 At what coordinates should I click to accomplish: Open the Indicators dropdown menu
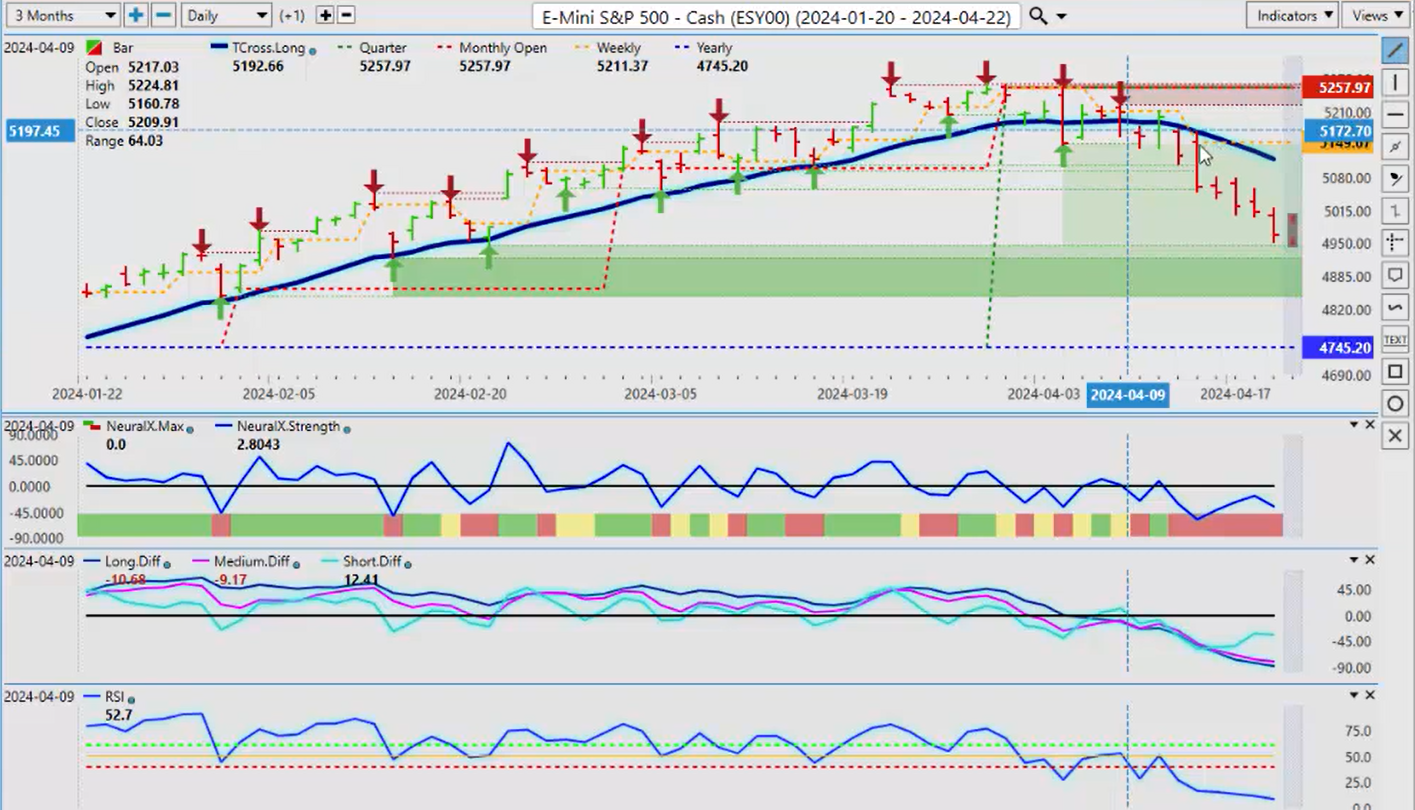coord(1292,15)
